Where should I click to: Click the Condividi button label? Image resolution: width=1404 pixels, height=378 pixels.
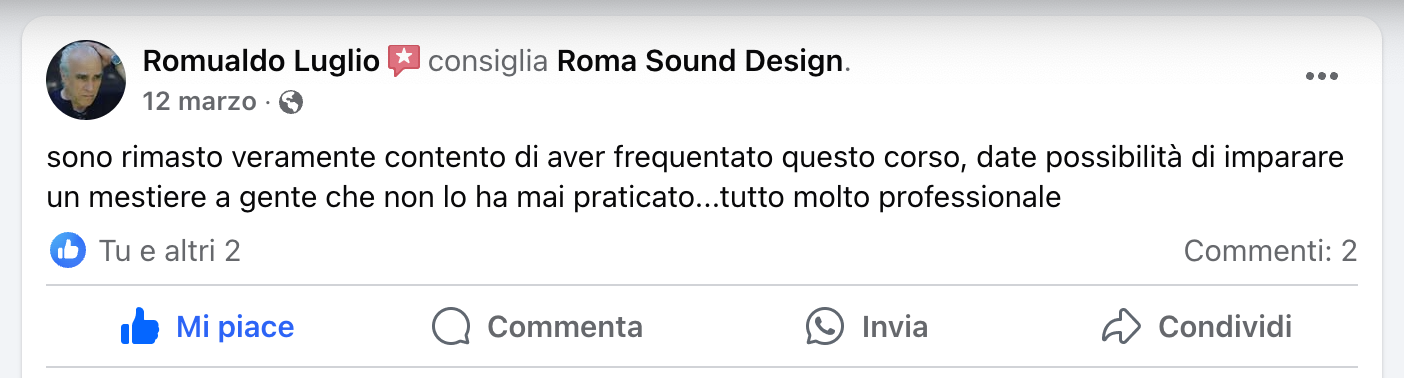click(1225, 326)
